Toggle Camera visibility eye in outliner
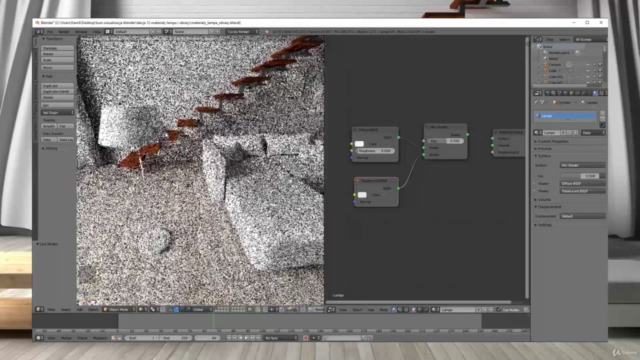640x360 pixels. click(x=588, y=64)
